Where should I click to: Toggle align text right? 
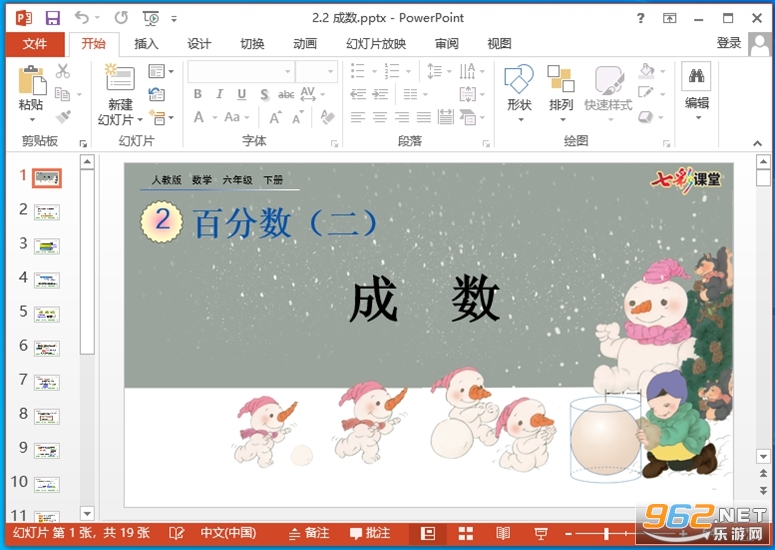tap(402, 117)
